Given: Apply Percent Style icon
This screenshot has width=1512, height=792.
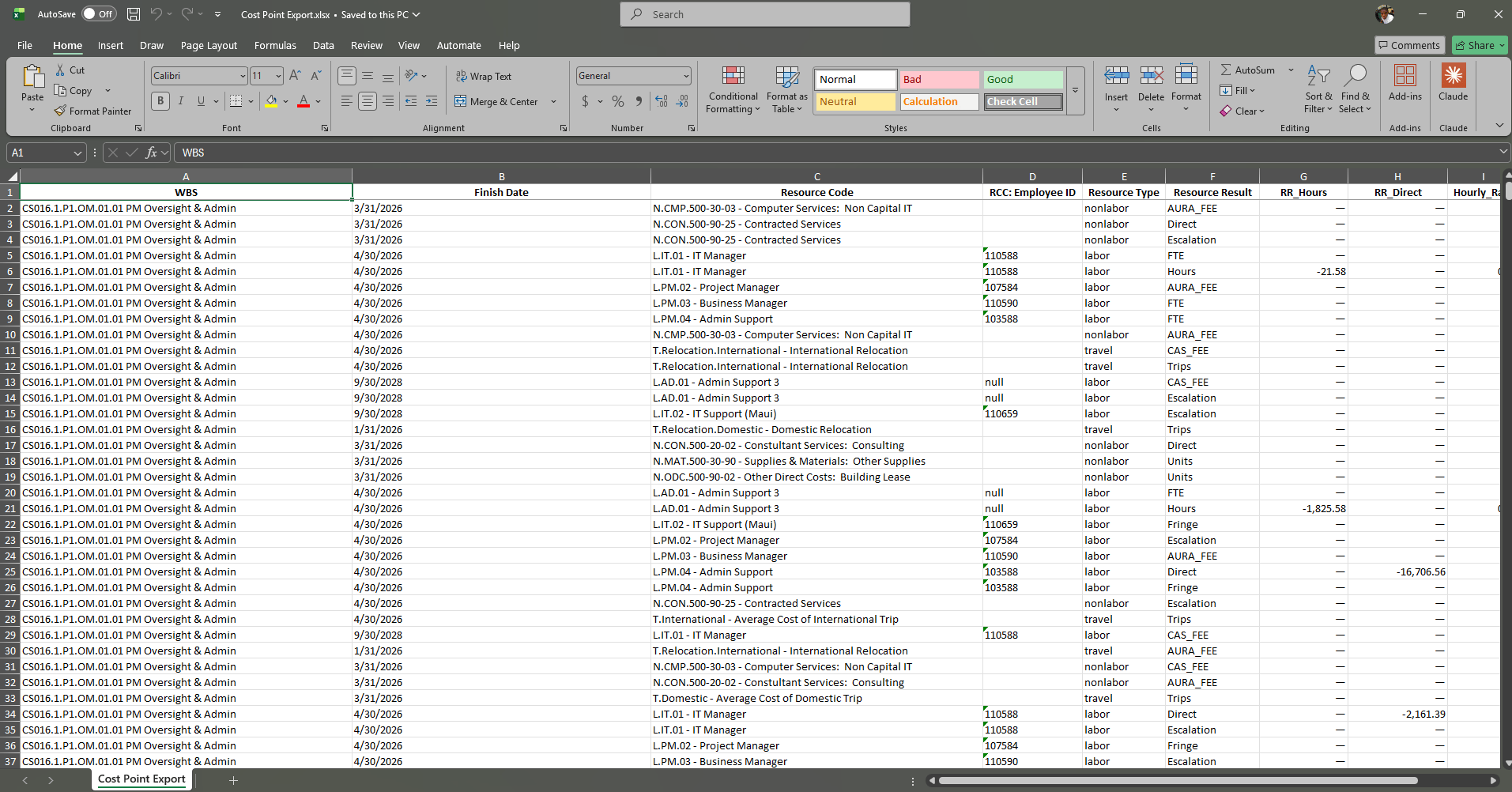Looking at the screenshot, I should tap(618, 101).
